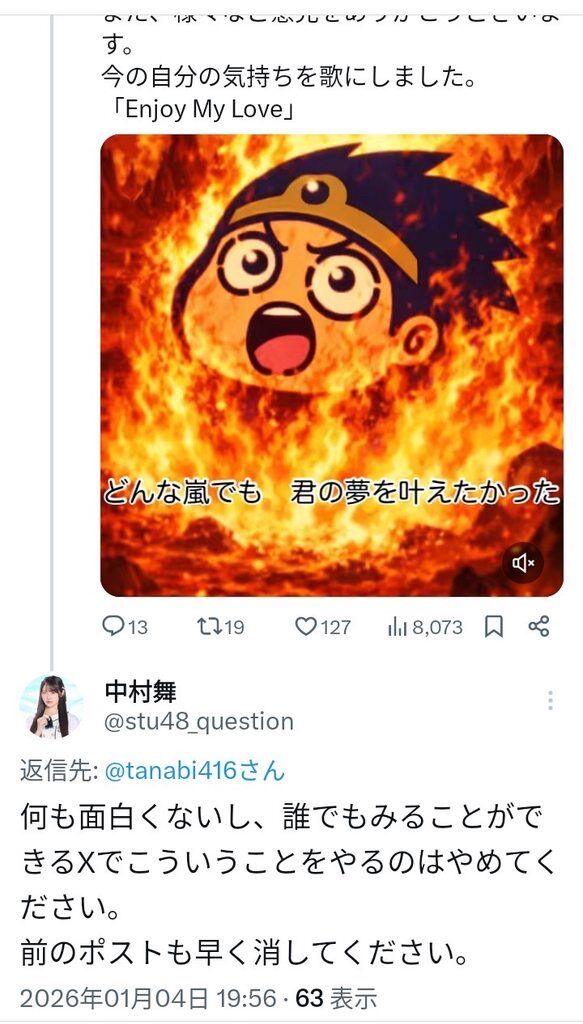
Task: Select the reply text about 前のポスト
Action: pyautogui.click(x=245, y=955)
